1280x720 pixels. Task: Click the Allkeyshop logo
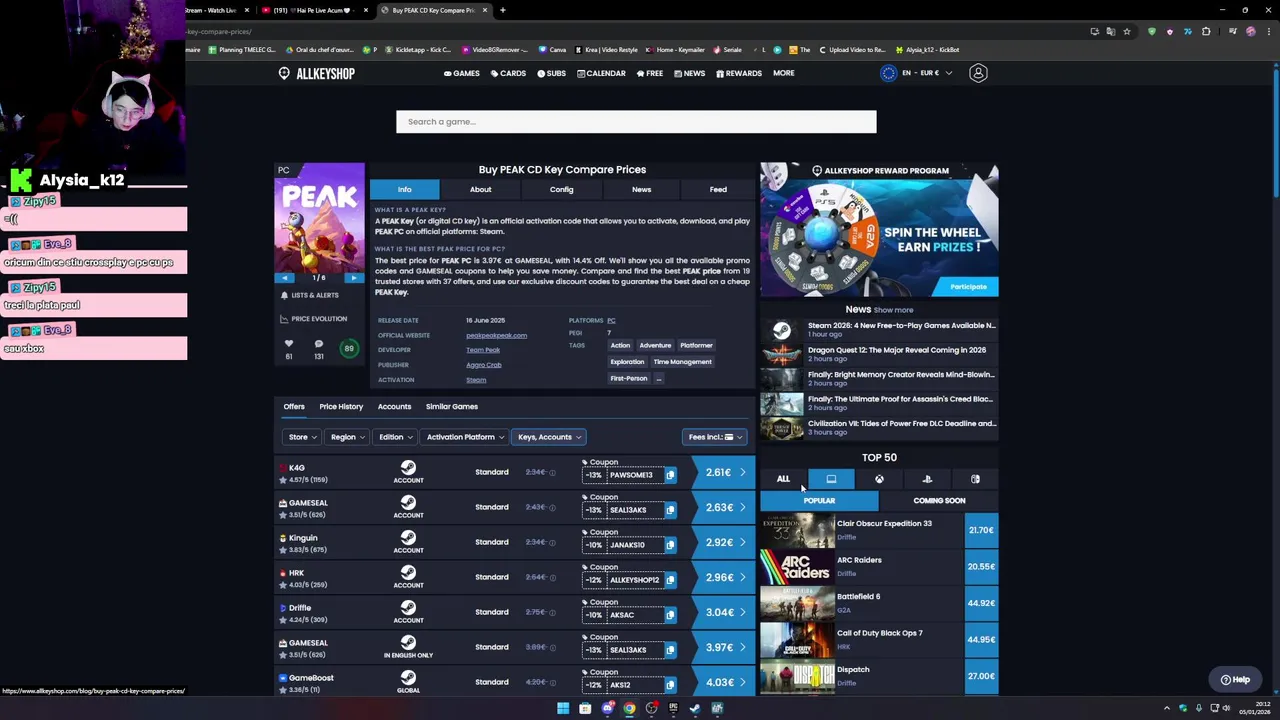click(316, 73)
